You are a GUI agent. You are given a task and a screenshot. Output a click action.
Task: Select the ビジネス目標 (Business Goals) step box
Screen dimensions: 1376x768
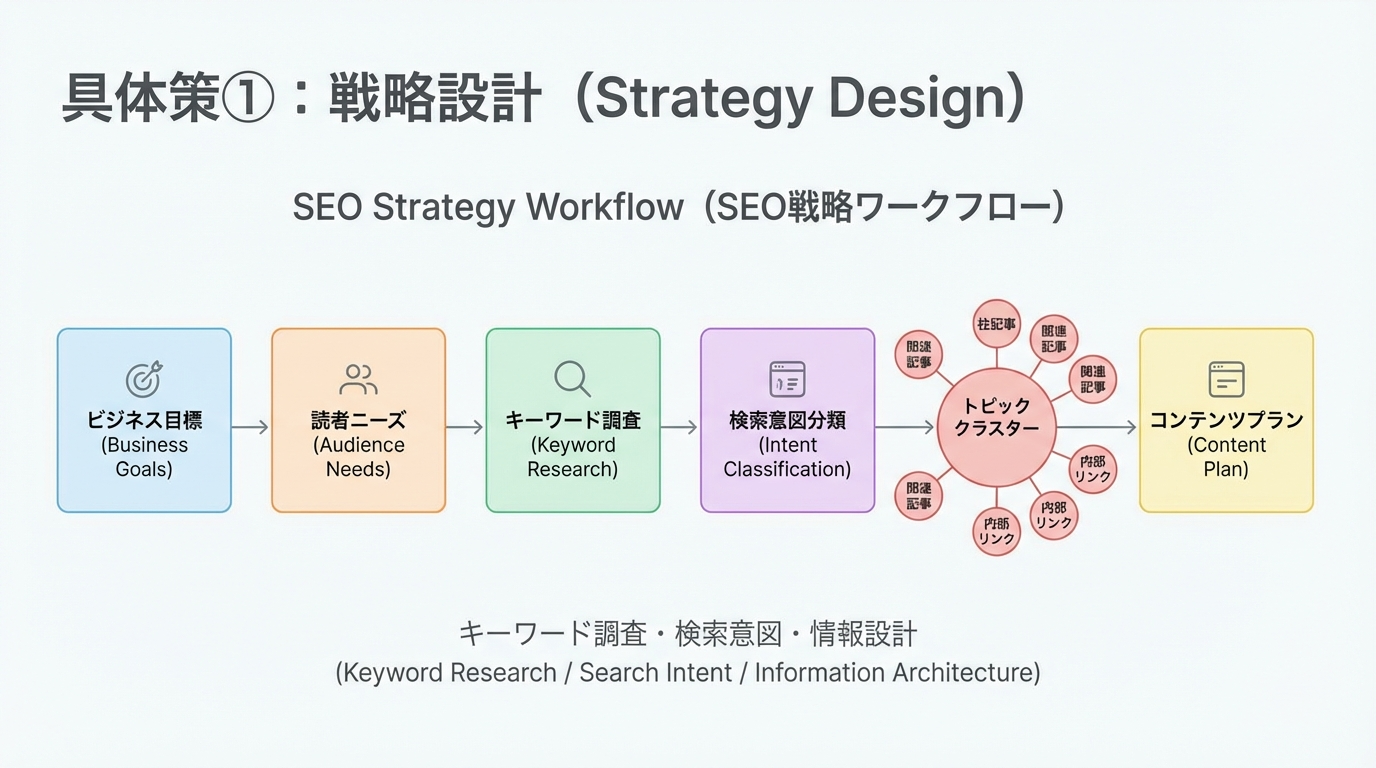coord(144,420)
